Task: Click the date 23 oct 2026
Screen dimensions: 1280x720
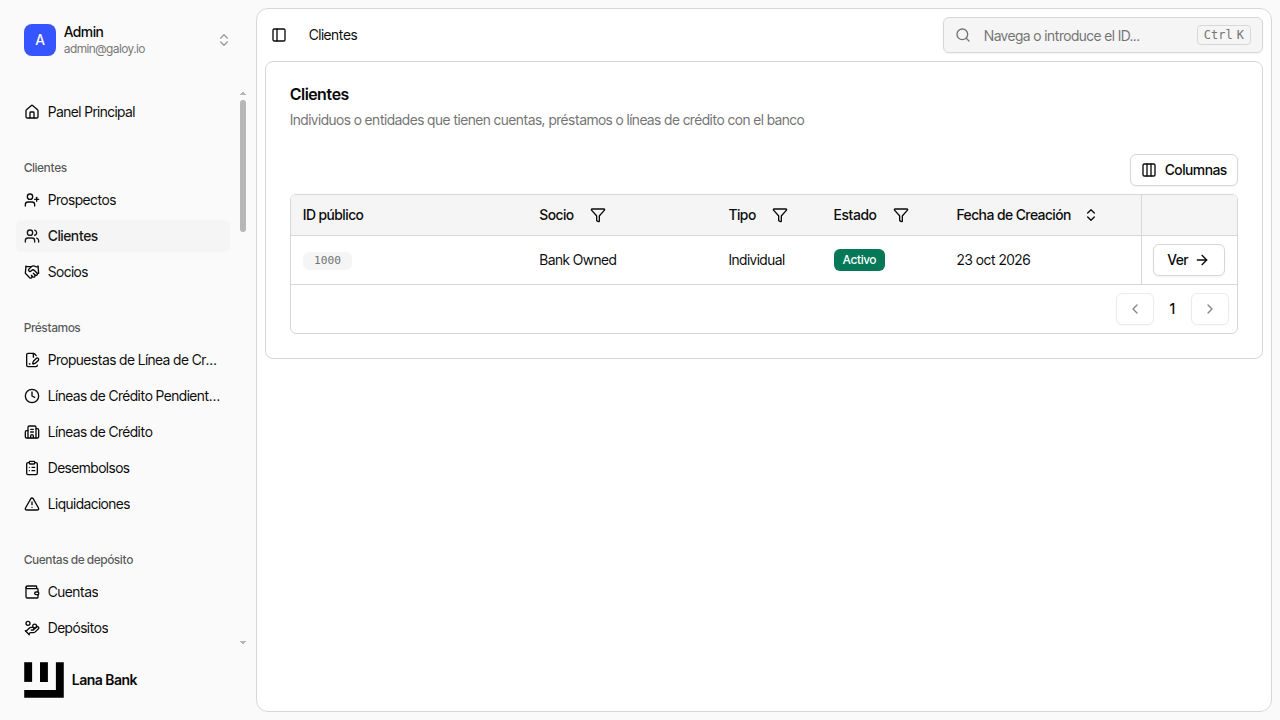Action: pos(993,260)
